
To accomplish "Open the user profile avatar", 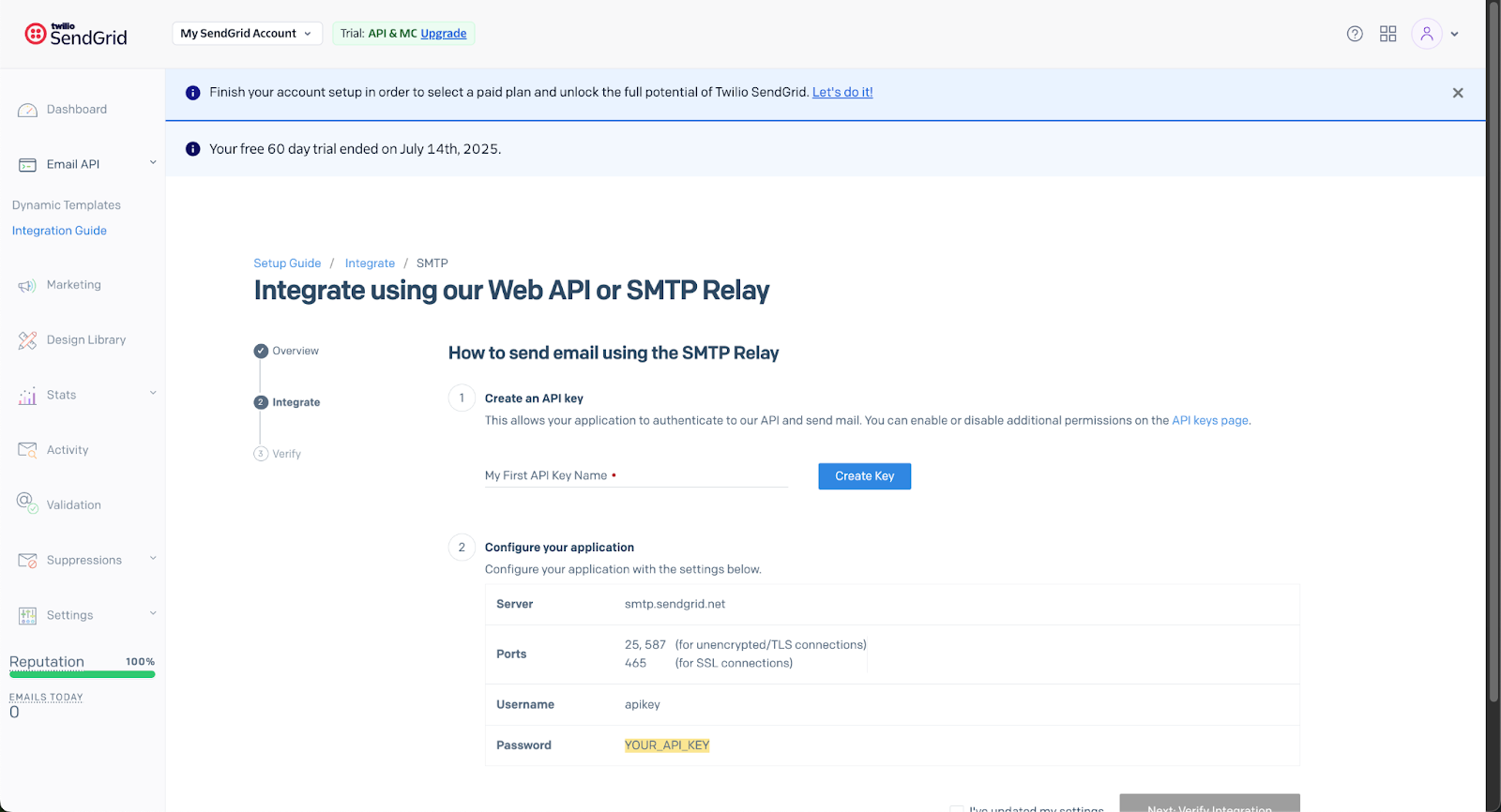I will [x=1427, y=34].
